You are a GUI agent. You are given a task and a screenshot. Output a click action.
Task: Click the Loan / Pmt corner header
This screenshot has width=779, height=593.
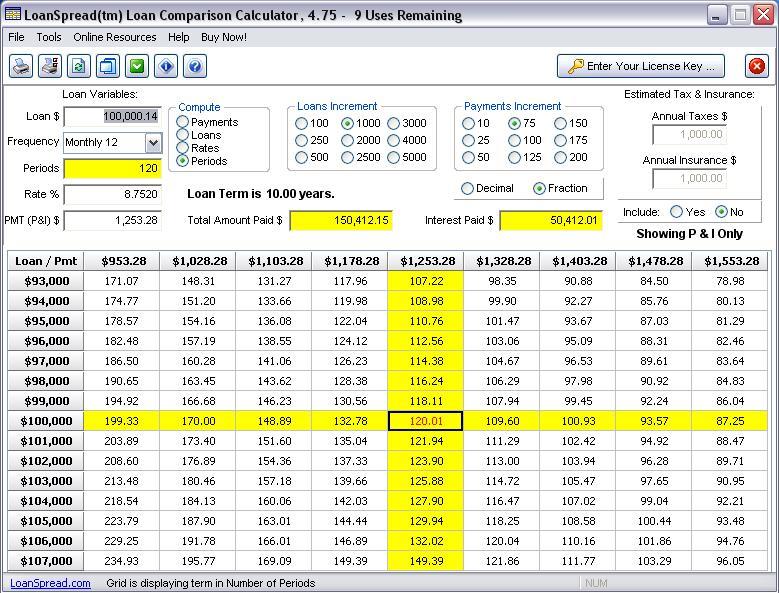click(46, 261)
